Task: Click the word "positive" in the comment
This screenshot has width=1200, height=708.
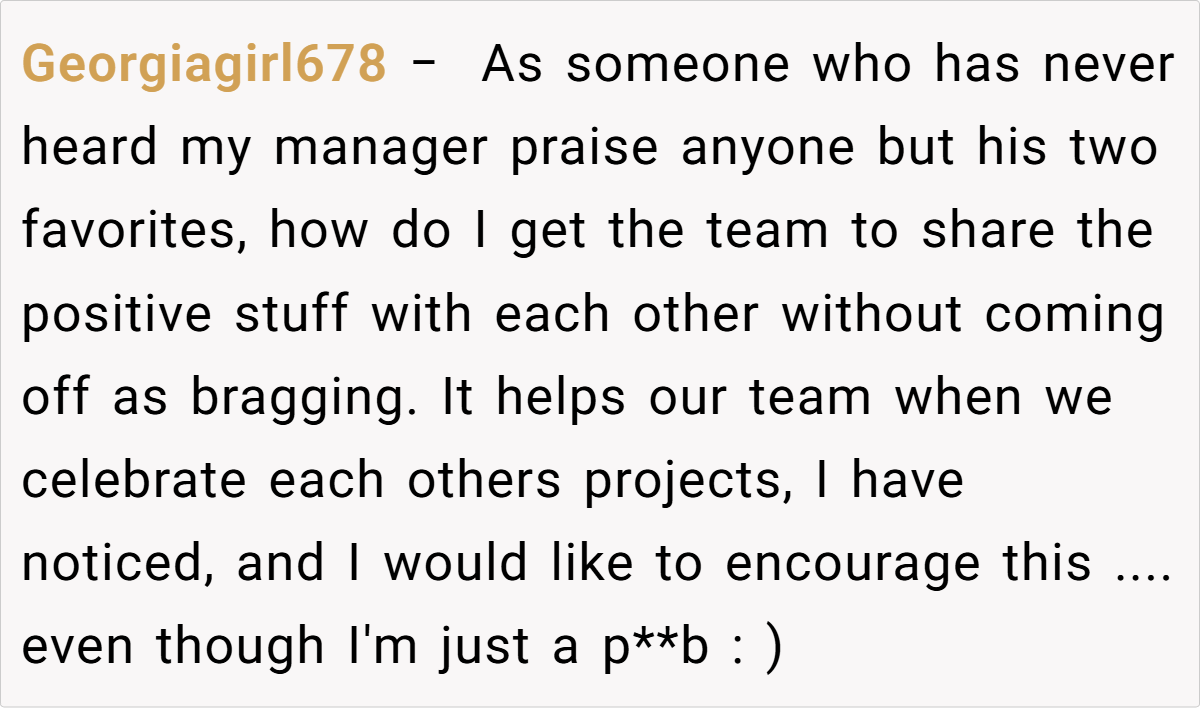Action: tap(117, 315)
